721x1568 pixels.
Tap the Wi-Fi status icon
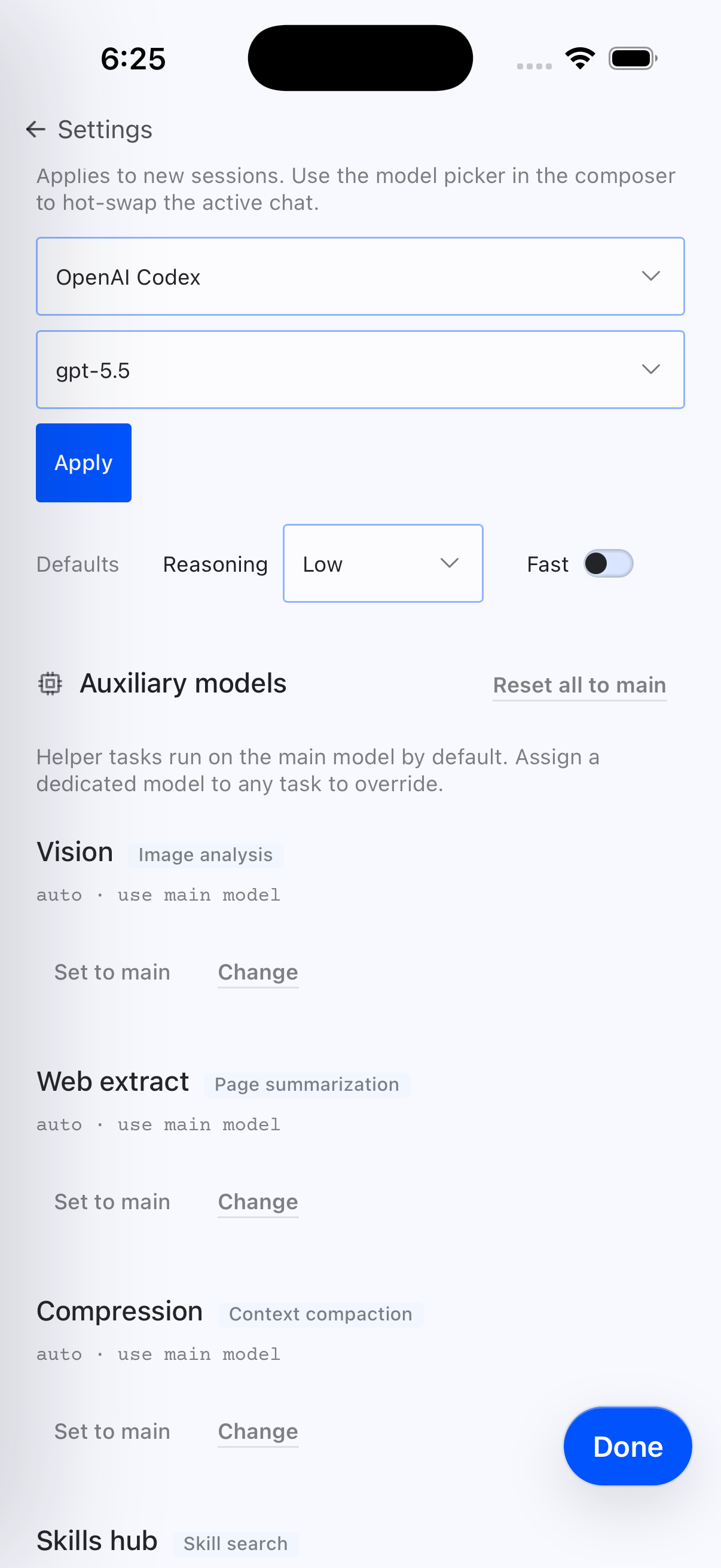[x=580, y=59]
